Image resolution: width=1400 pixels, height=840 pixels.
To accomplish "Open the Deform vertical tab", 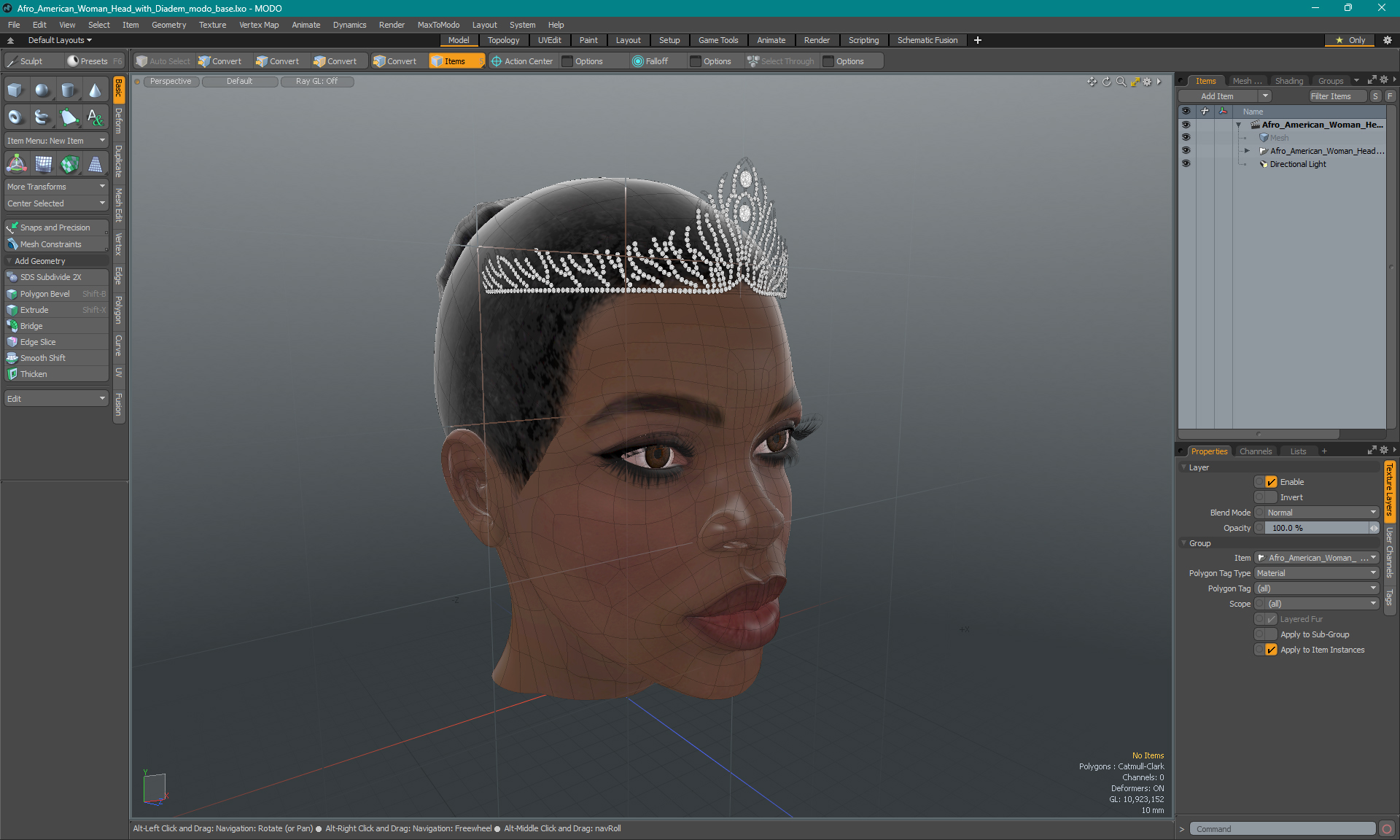I will pos(119,121).
